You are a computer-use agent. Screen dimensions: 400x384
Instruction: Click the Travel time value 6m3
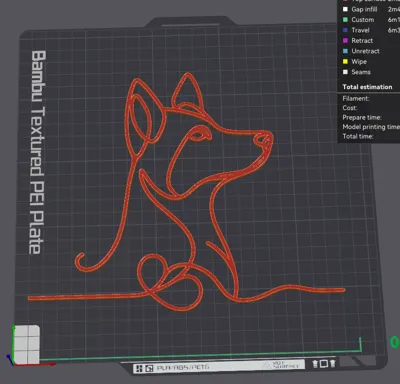pos(394,30)
